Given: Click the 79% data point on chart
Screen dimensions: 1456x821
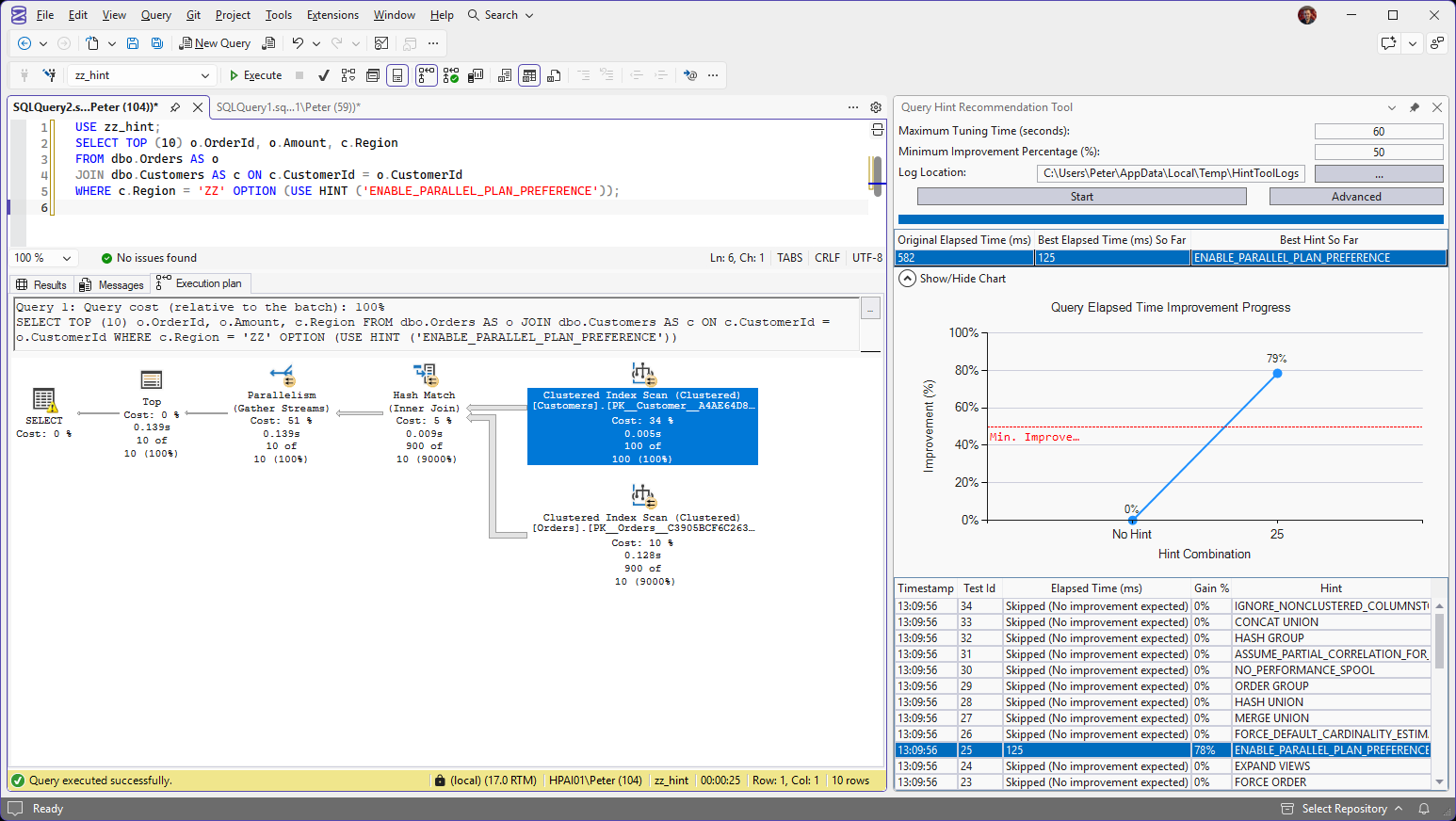Looking at the screenshot, I should click(1277, 374).
